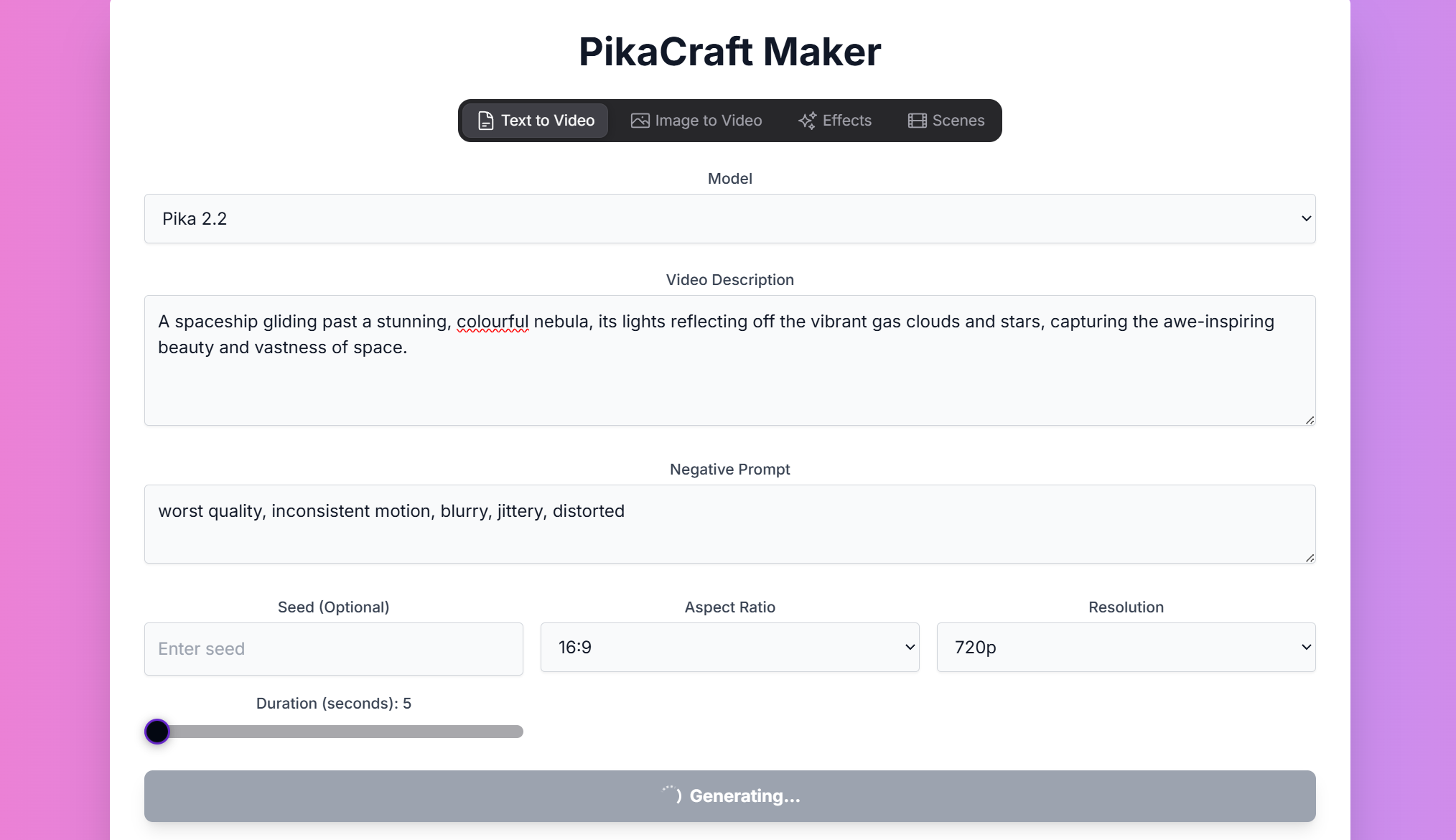Click the Duration slider handle

coord(157,732)
